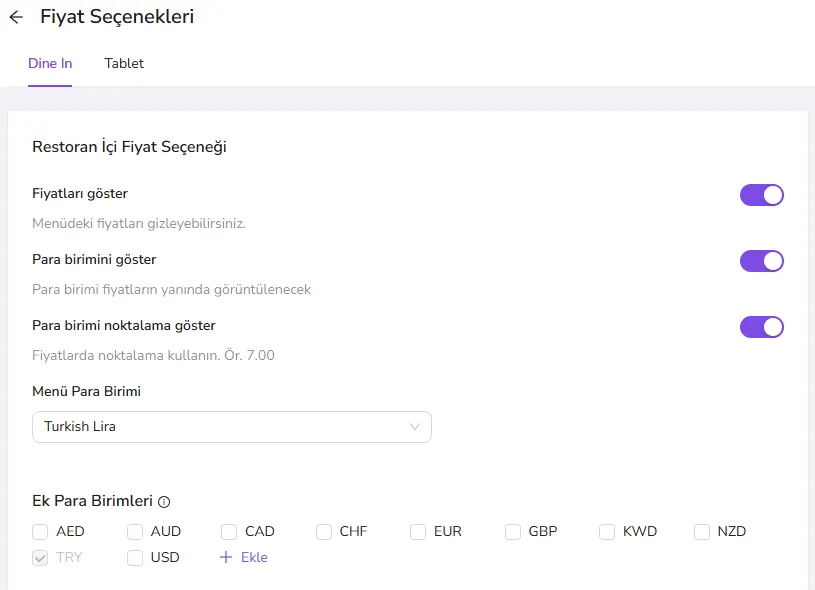The width and height of the screenshot is (815, 590).
Task: Open info icon next to Ek Para Birimleri
Action: pos(164,502)
